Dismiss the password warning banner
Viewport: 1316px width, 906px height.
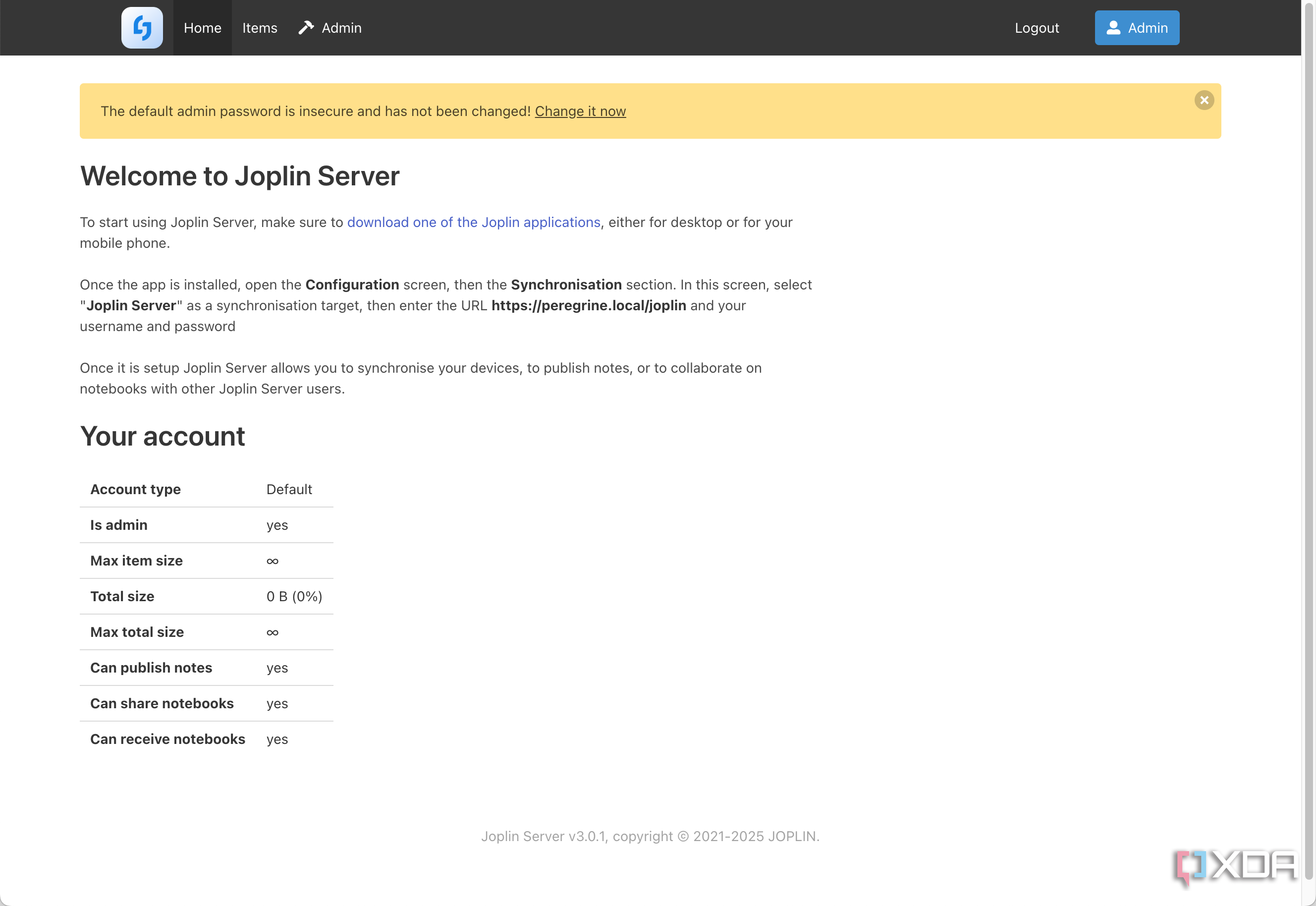pos(1204,100)
